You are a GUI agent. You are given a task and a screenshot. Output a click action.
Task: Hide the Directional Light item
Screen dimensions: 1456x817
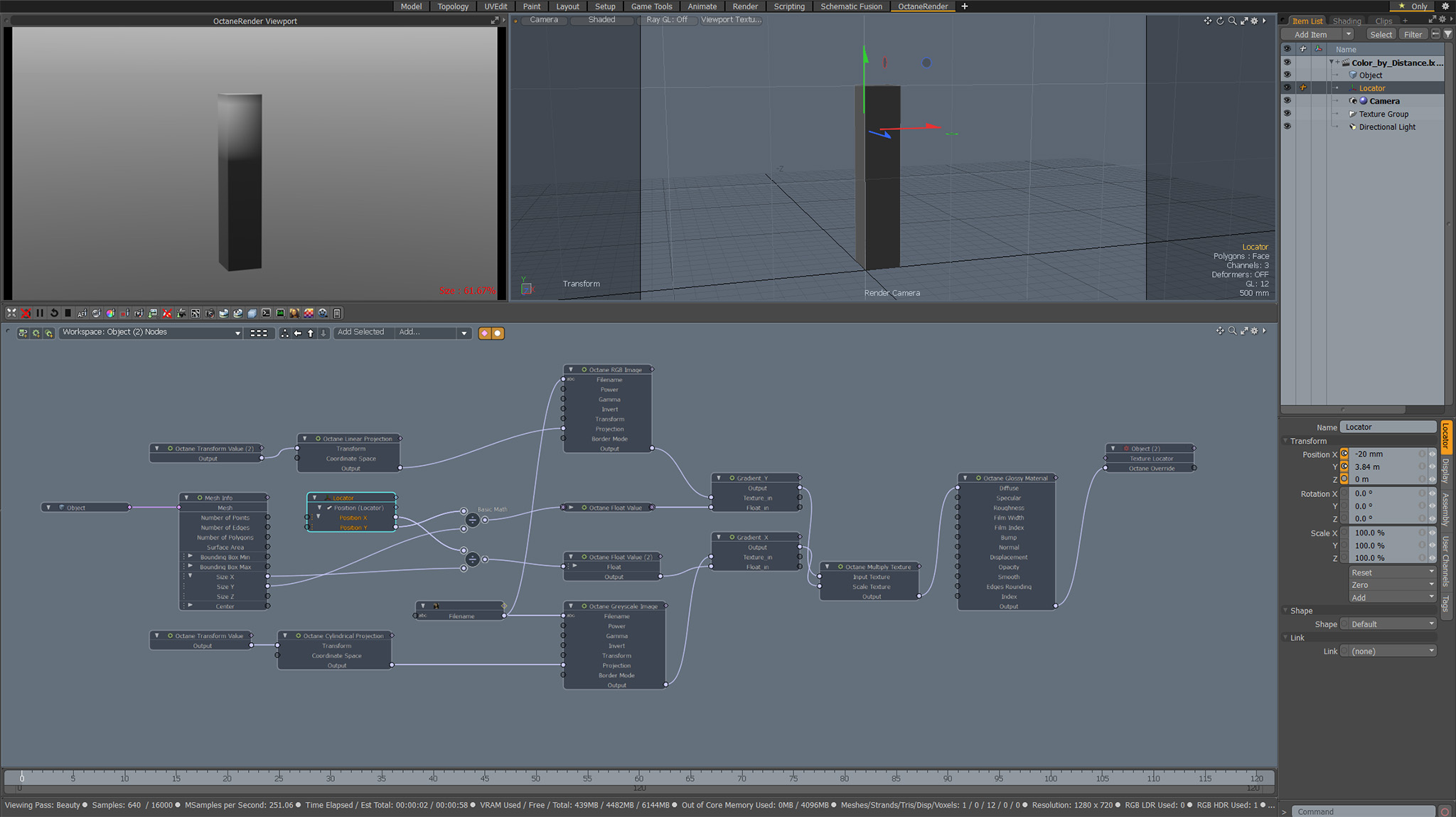click(x=1287, y=127)
